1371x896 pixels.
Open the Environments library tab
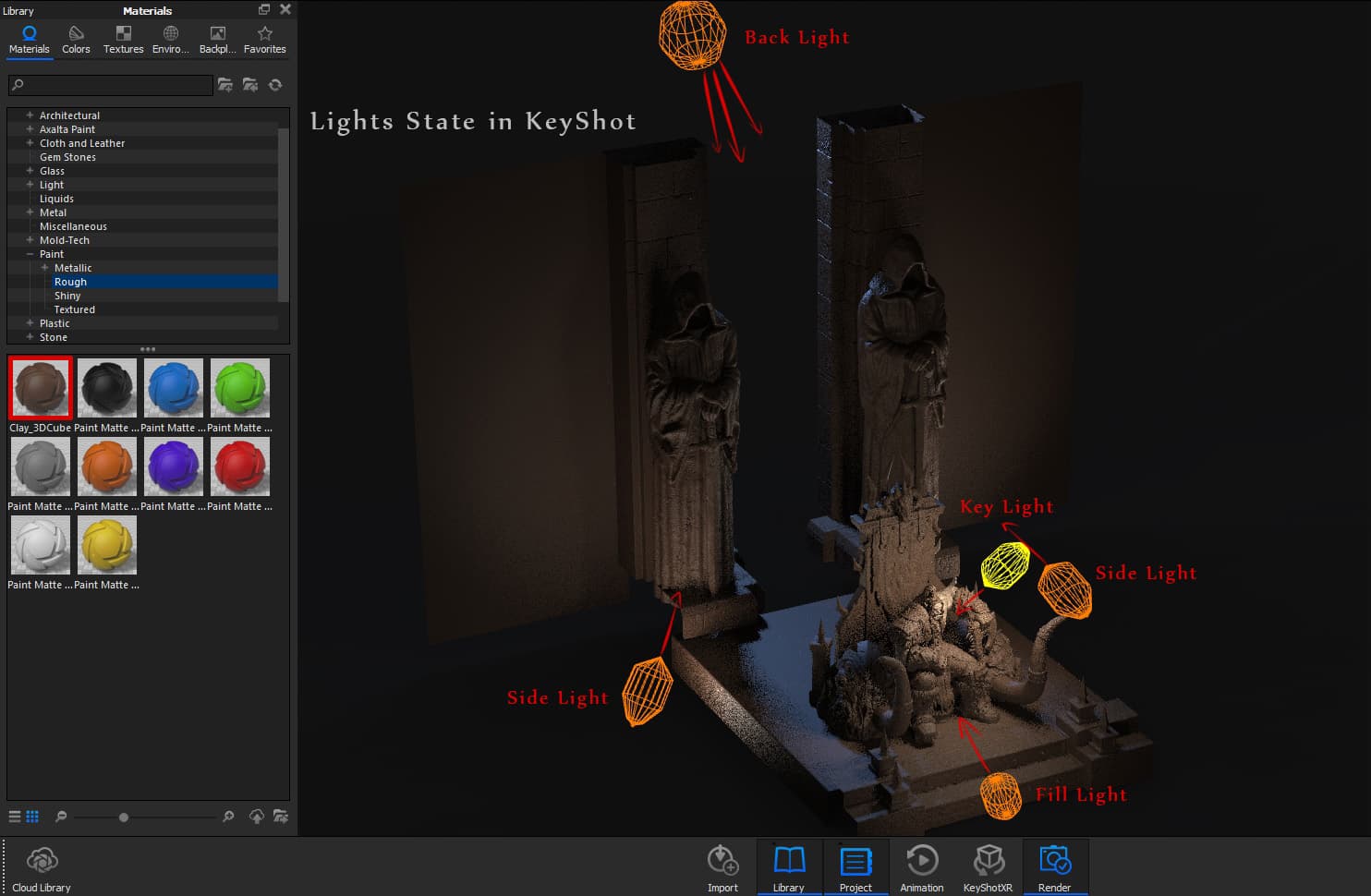pos(170,40)
